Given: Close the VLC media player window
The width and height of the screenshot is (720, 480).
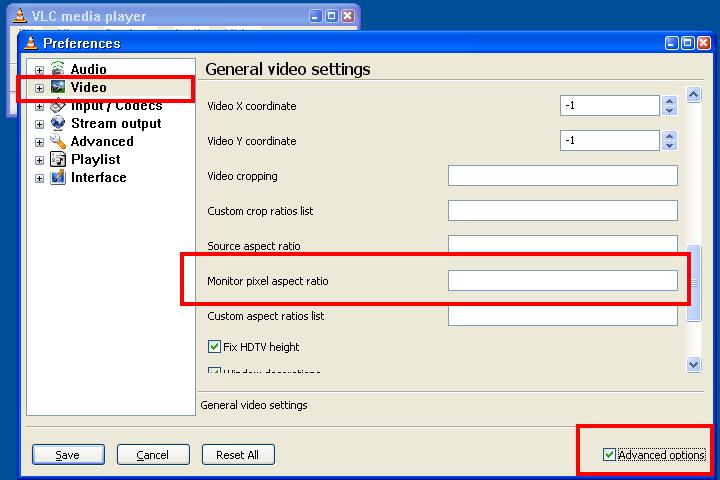Looking at the screenshot, I should pos(348,16).
